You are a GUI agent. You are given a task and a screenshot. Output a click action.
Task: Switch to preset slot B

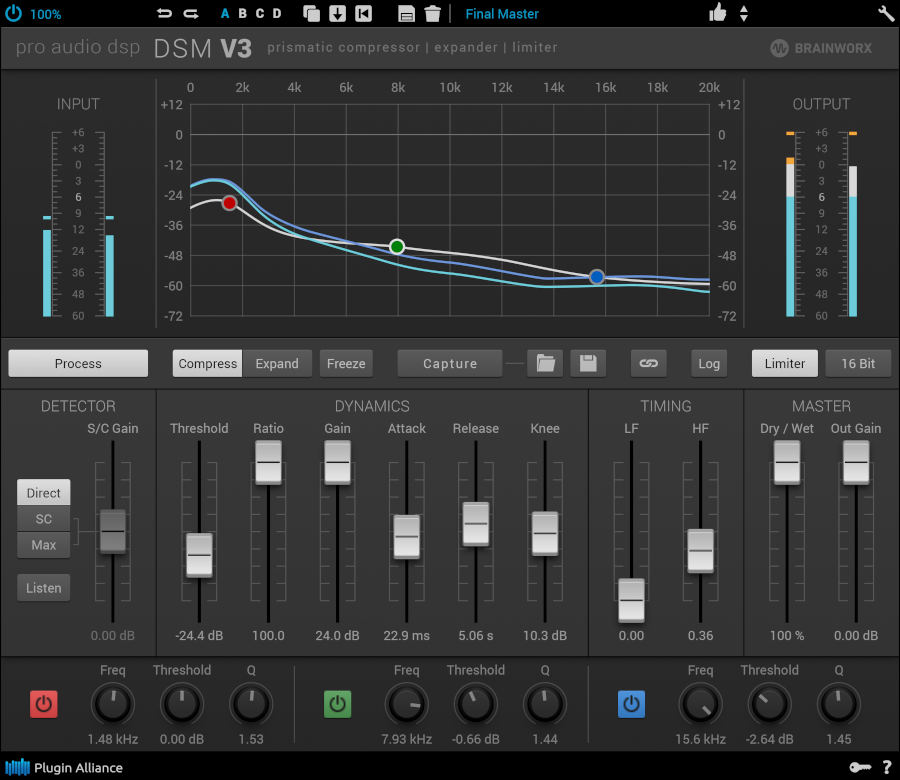point(240,14)
